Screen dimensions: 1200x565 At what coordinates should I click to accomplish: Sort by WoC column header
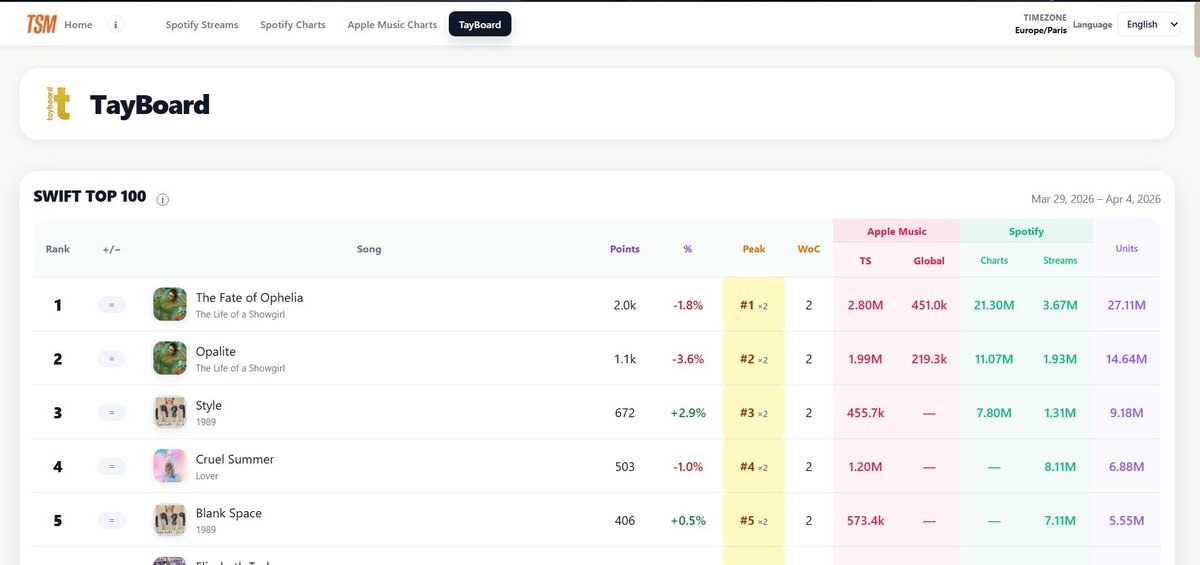(x=808, y=249)
